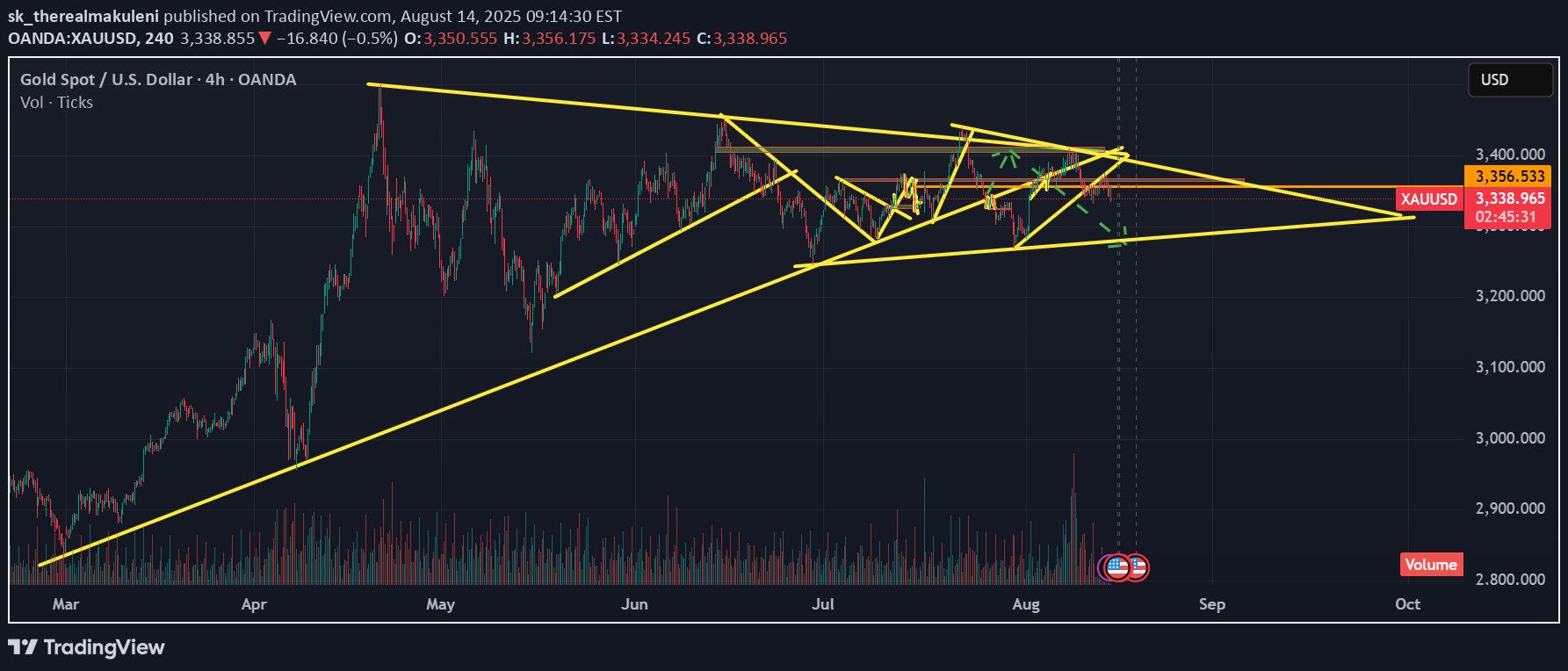
Task: Click the red 3,338.965 current price label
Action: tap(1508, 199)
